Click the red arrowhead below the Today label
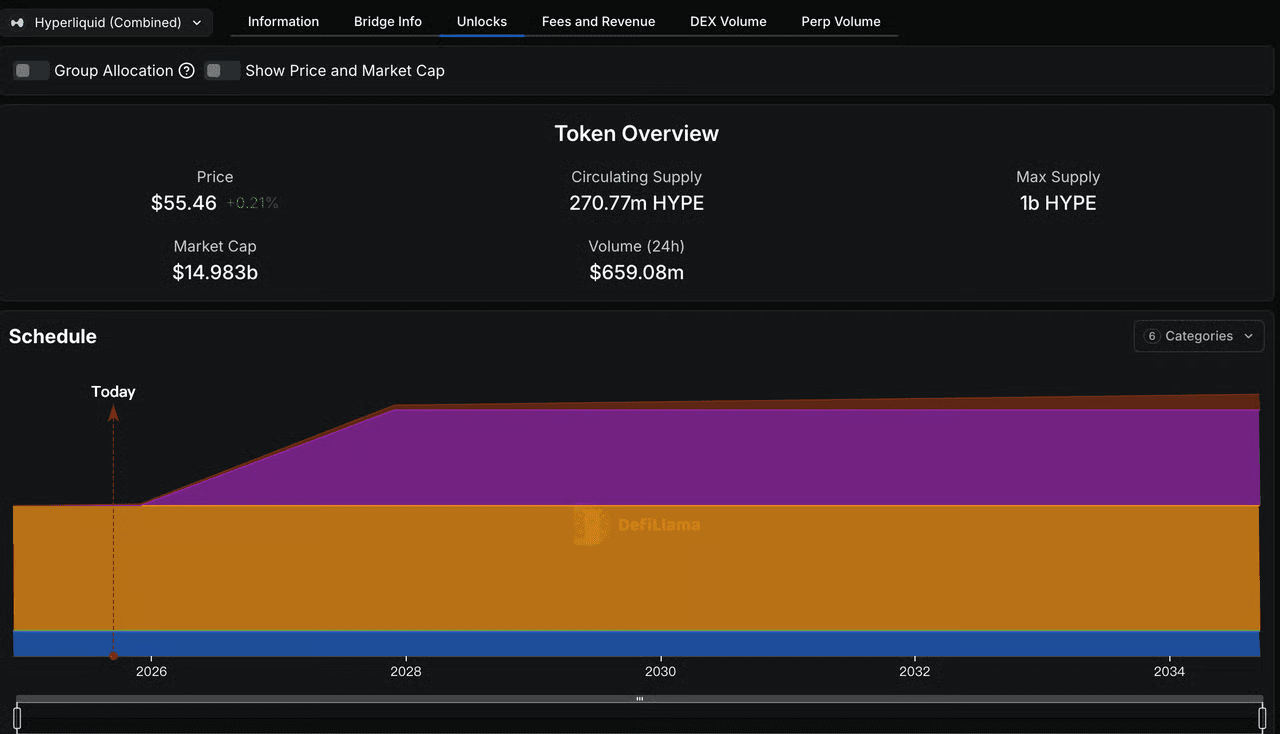The image size is (1280, 734). tap(113, 413)
